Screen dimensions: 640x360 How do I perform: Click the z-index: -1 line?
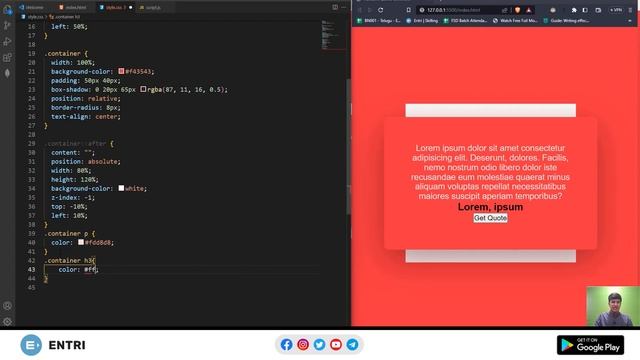click(73, 197)
